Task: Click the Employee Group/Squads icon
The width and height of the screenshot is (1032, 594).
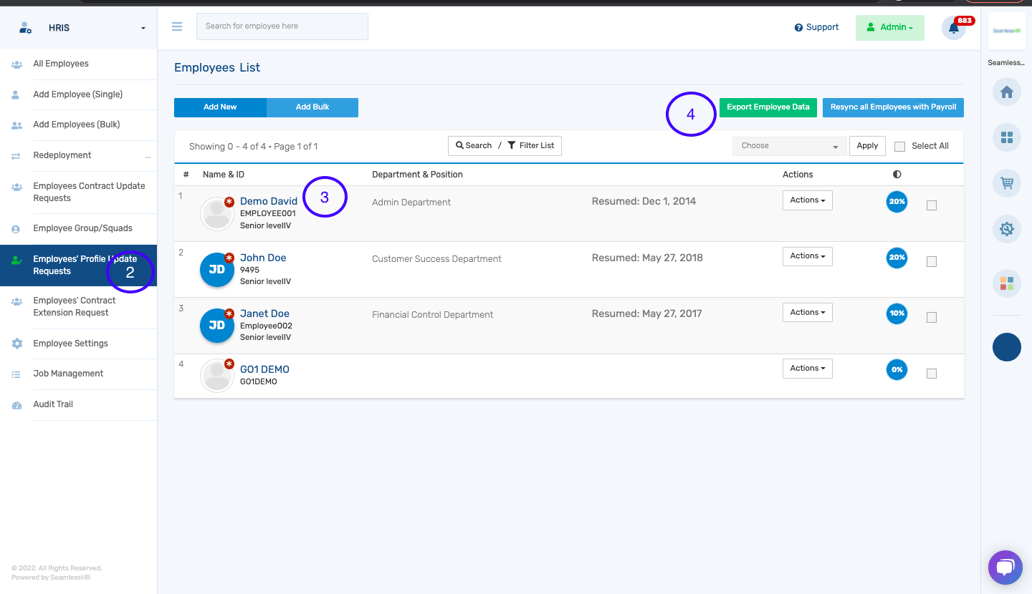Action: pyautogui.click(x=16, y=230)
